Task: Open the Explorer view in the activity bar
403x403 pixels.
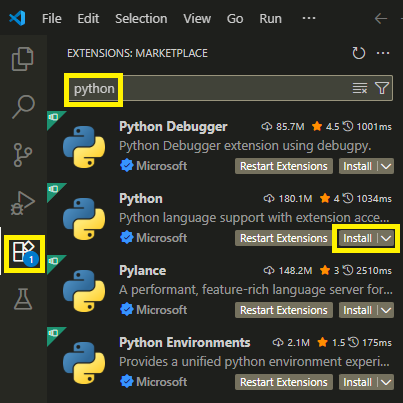Action: (x=23, y=59)
